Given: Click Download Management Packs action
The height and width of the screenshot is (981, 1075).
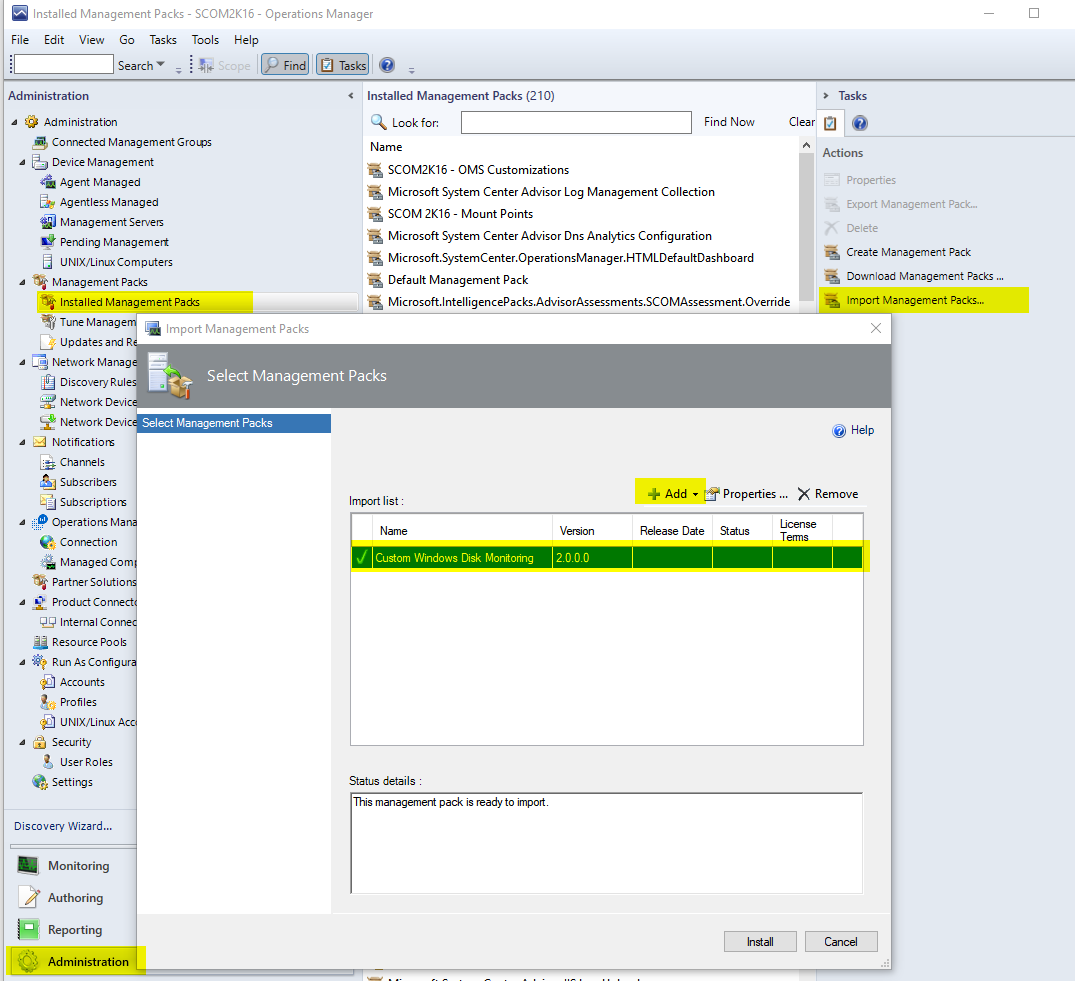Looking at the screenshot, I should coord(925,276).
